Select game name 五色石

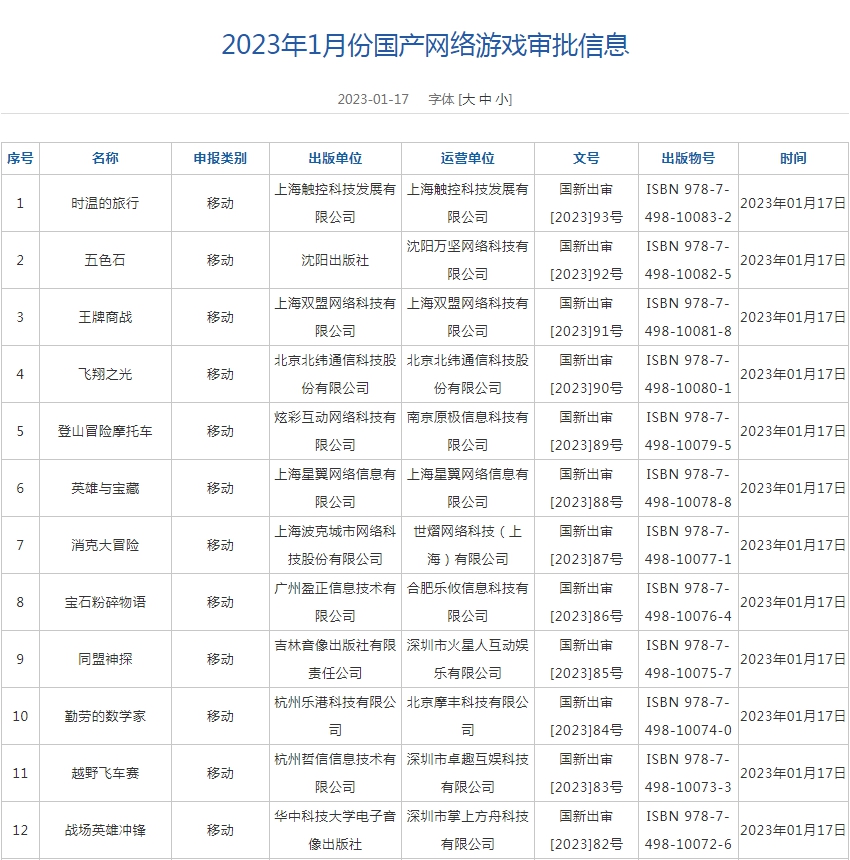pyautogui.click(x=105, y=261)
